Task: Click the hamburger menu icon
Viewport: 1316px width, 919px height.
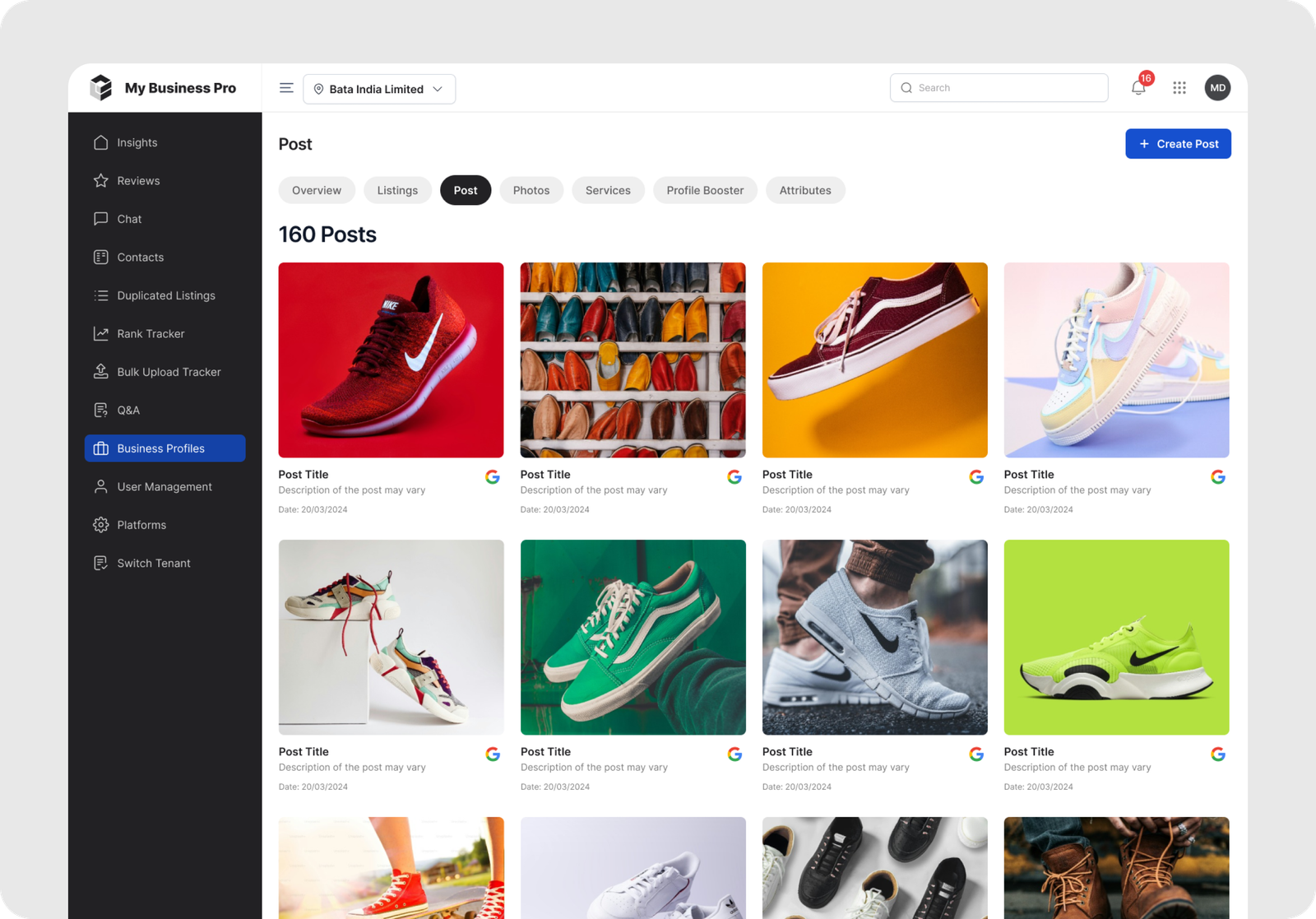Action: [286, 88]
